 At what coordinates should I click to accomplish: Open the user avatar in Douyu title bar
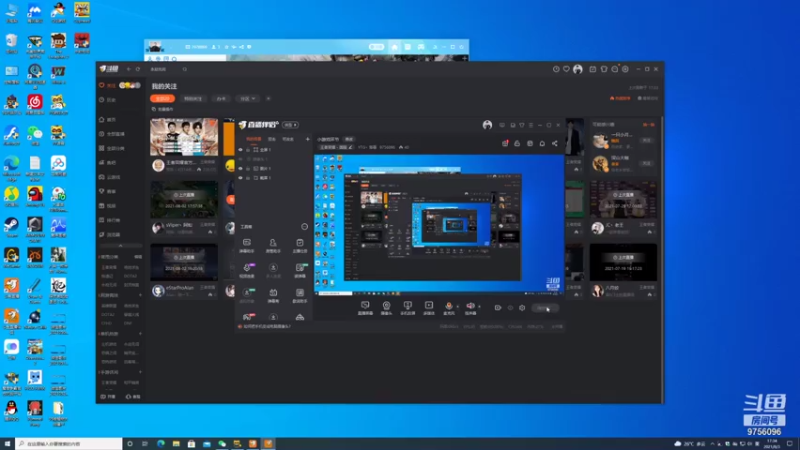click(578, 69)
